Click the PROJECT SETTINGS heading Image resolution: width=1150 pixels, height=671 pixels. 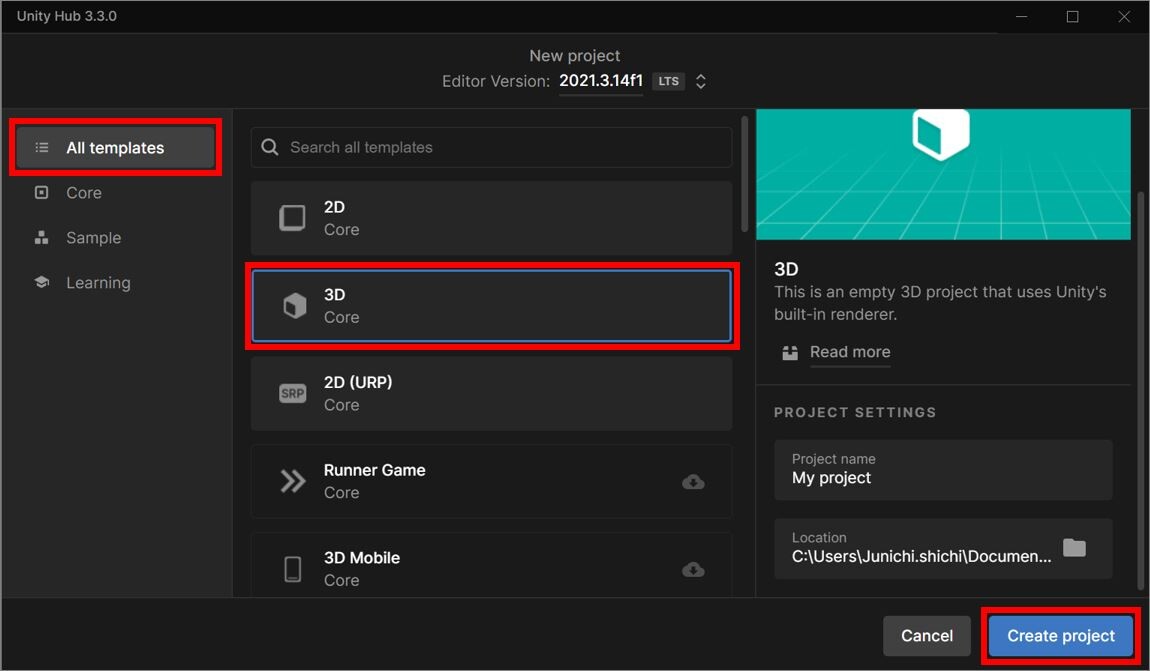coord(855,412)
